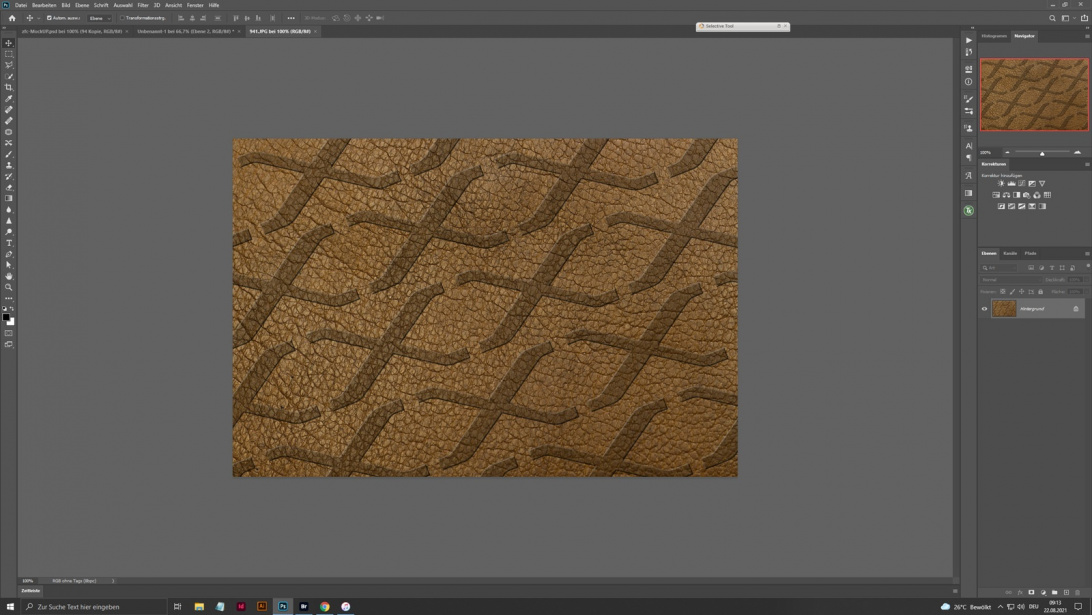Viewport: 1092px width, 615px height.
Task: Open the Korrekturen panel flyout menu
Action: coord(1087,164)
